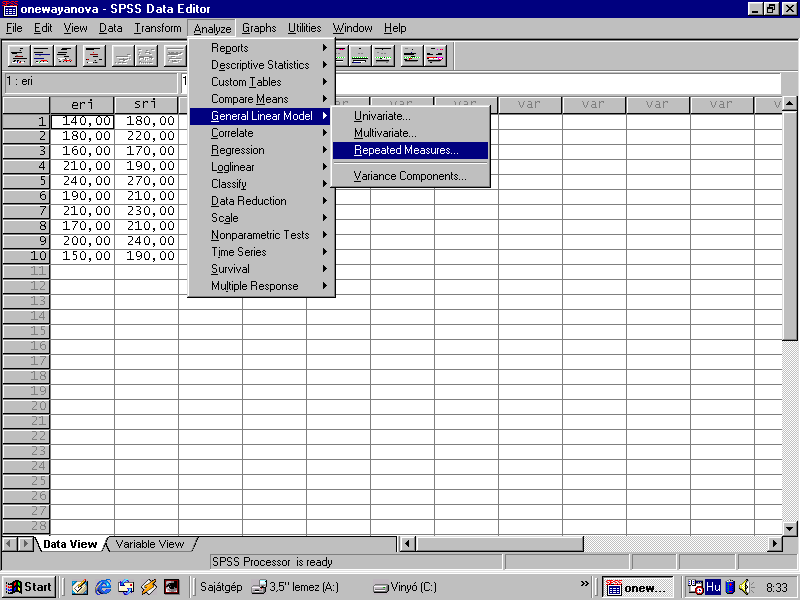The width and height of the screenshot is (800, 600).
Task: Toggle the Value Labels toolbar icon
Action: [412, 56]
